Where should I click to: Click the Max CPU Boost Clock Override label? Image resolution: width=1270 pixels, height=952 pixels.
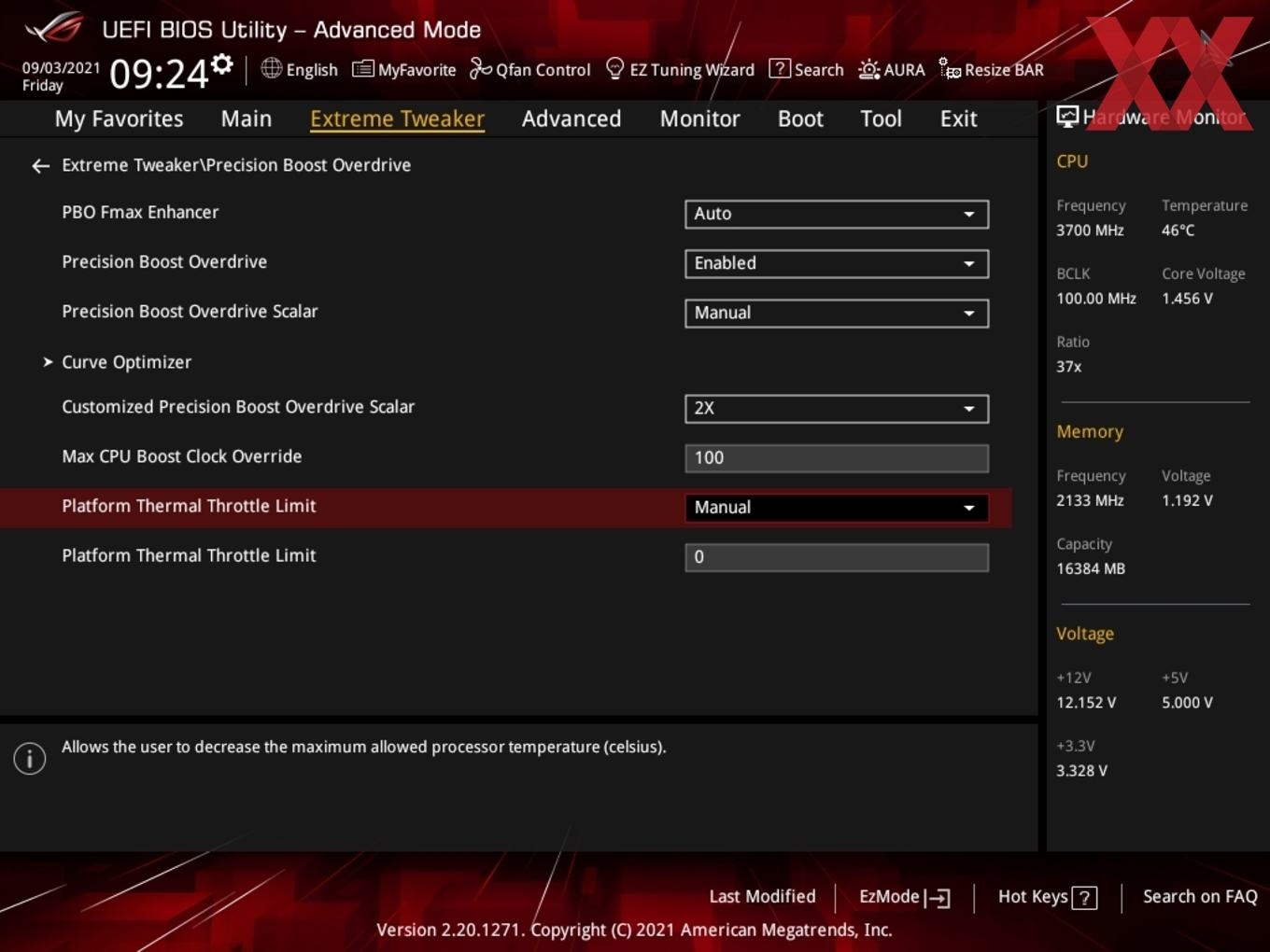(182, 456)
